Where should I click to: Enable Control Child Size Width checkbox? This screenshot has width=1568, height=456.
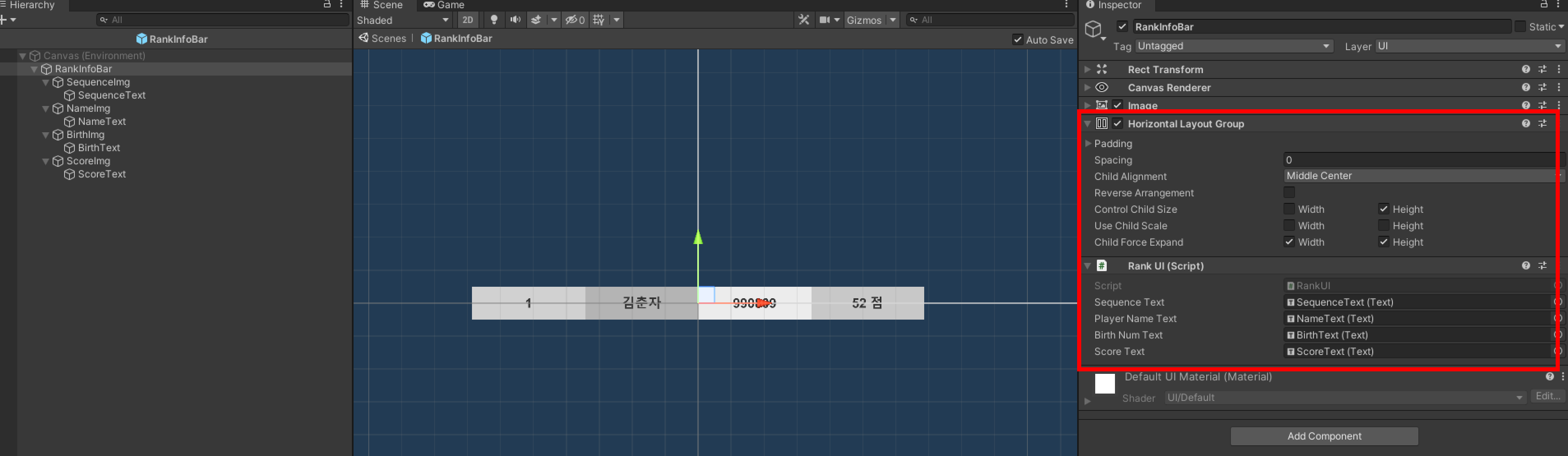click(1289, 209)
